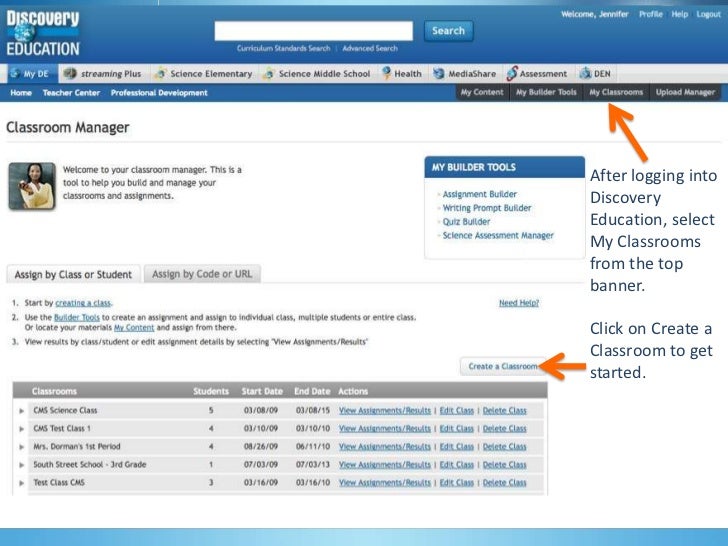Image resolution: width=728 pixels, height=546 pixels.
Task: Click the Create a Classroom button
Action: point(502,366)
